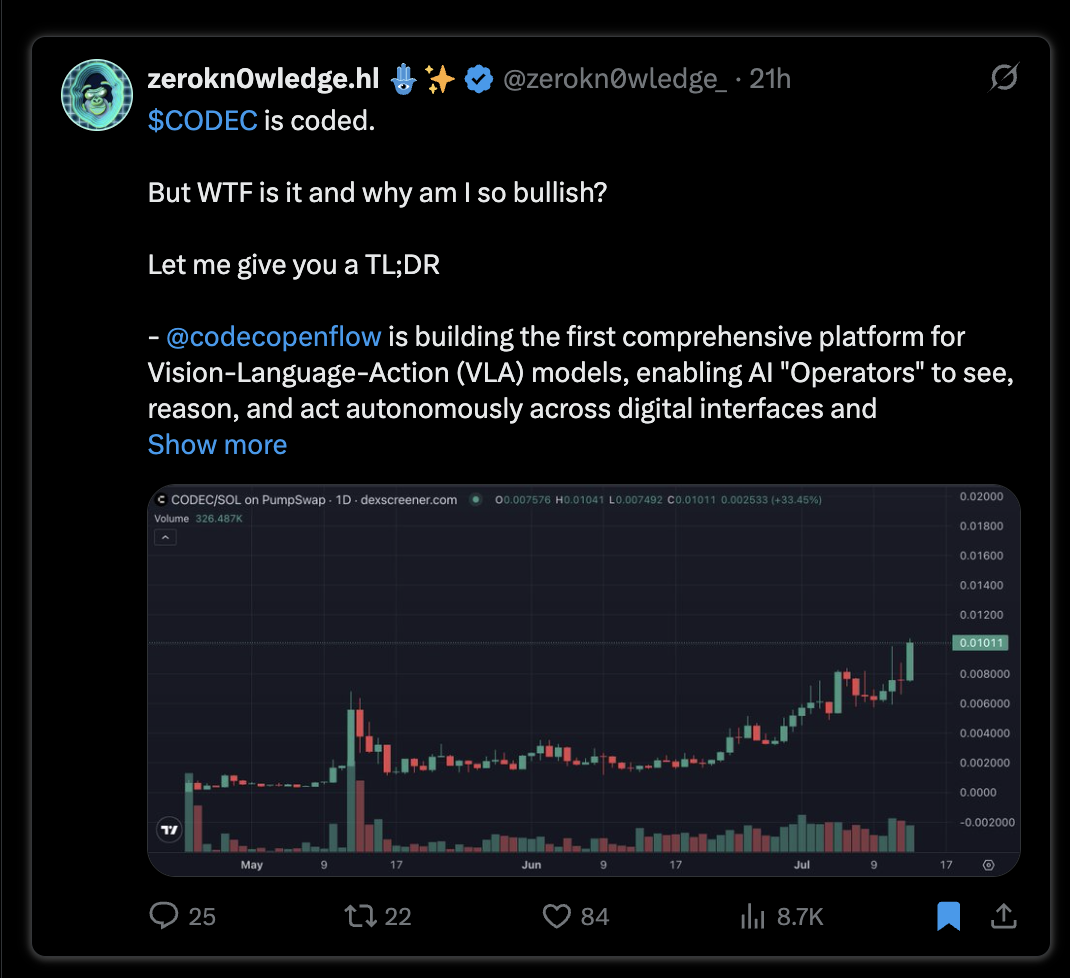Screen dimensions: 1070x978
Task: Click the Grok slashed-circle icon top right
Action: [x=1004, y=77]
